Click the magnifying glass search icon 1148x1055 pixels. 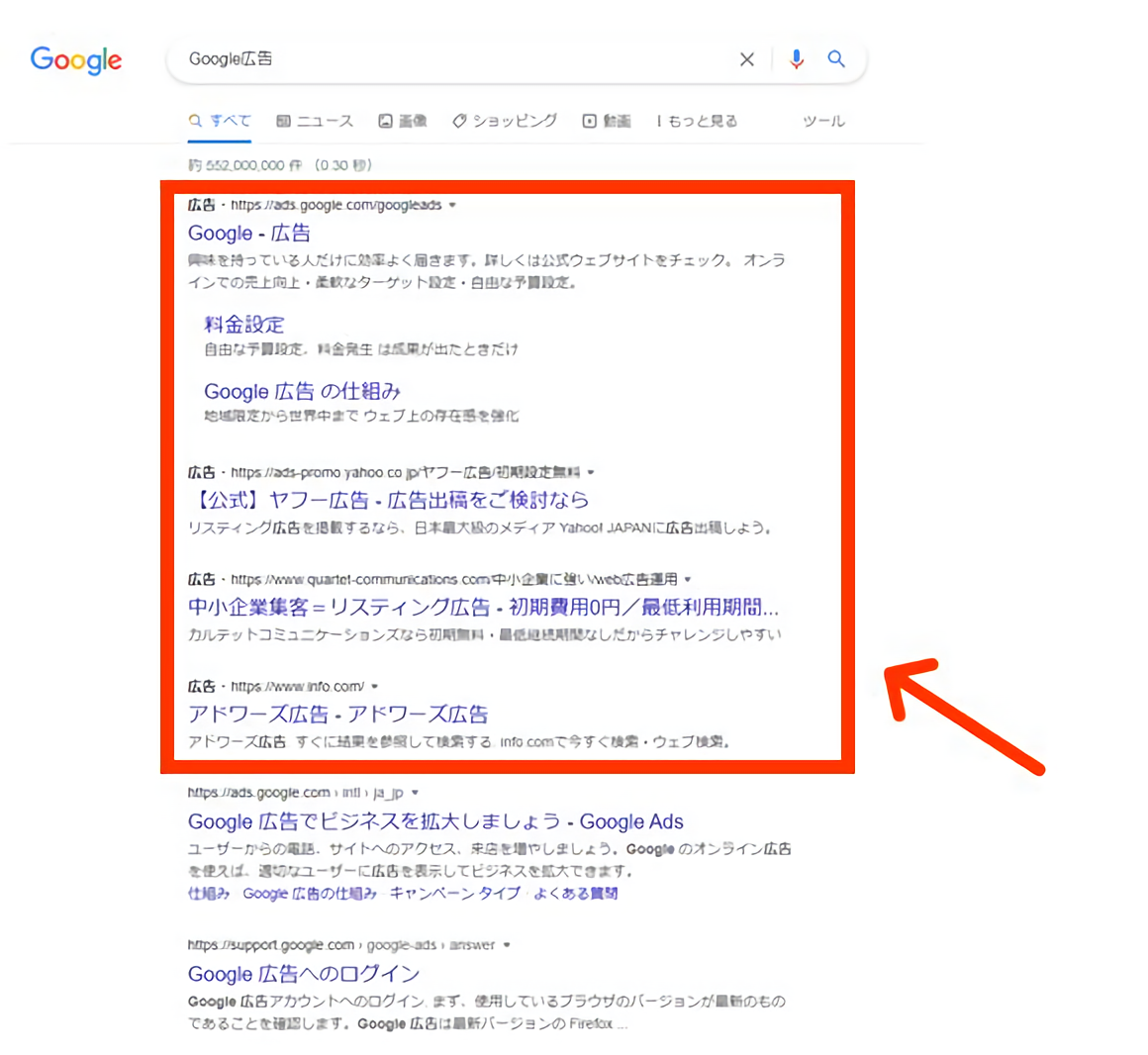coord(836,59)
